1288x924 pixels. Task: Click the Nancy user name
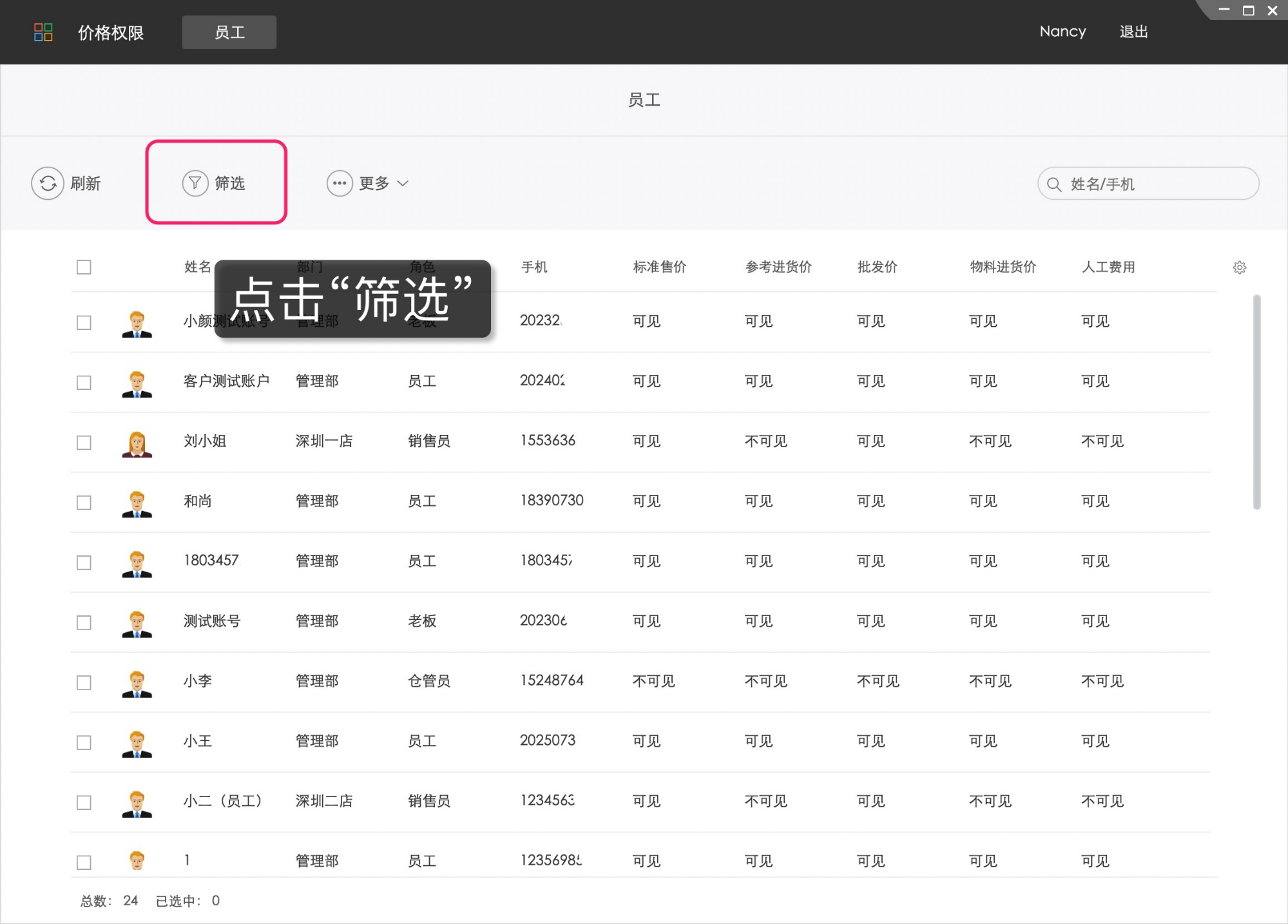coord(1062,32)
